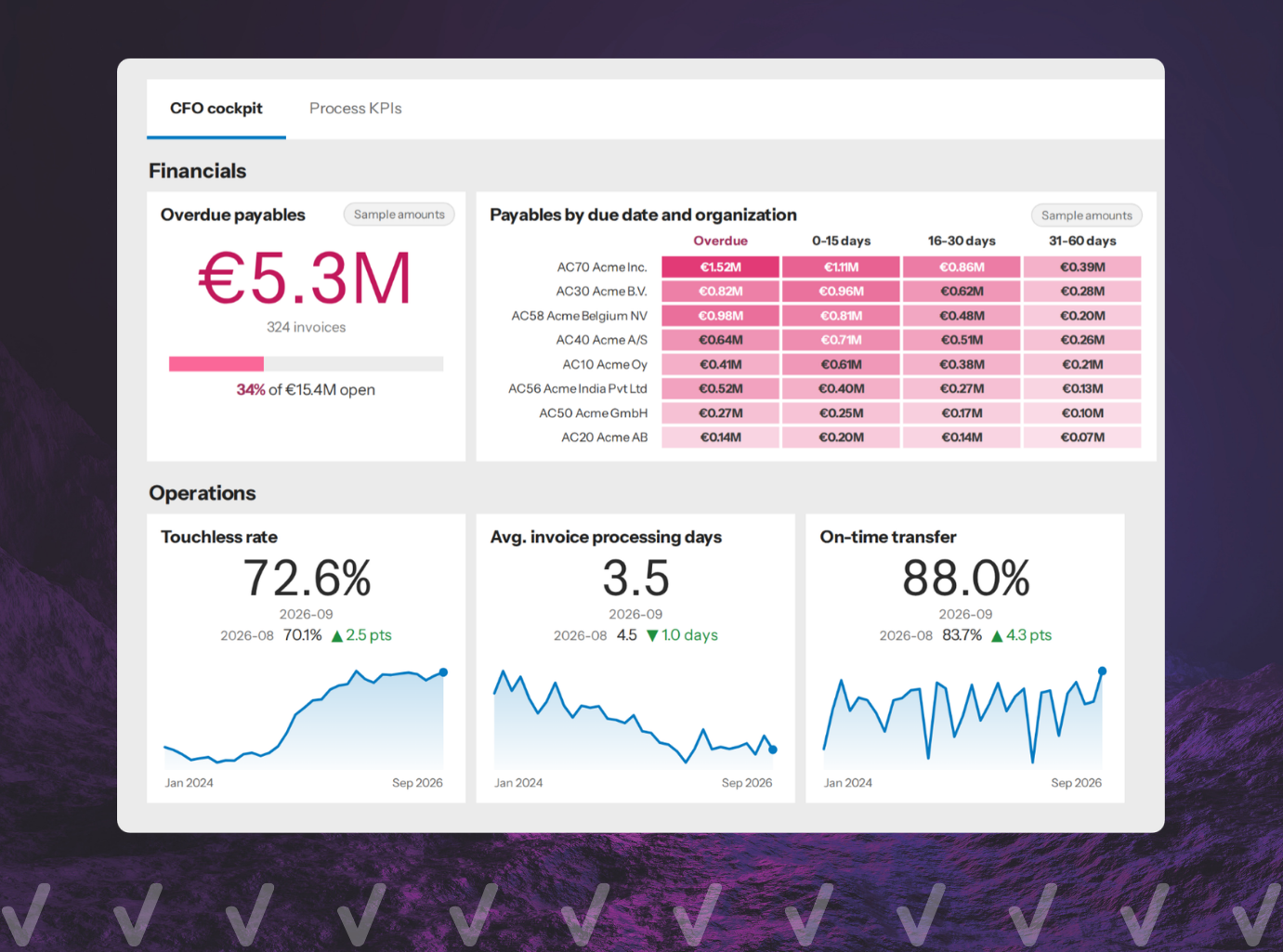The height and width of the screenshot is (952, 1283).
Task: Click the Avg. invoice processing days title
Action: click(606, 537)
